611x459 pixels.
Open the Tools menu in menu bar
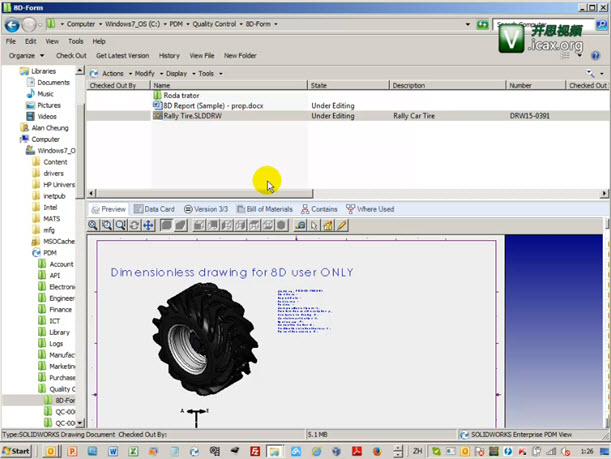click(x=75, y=41)
